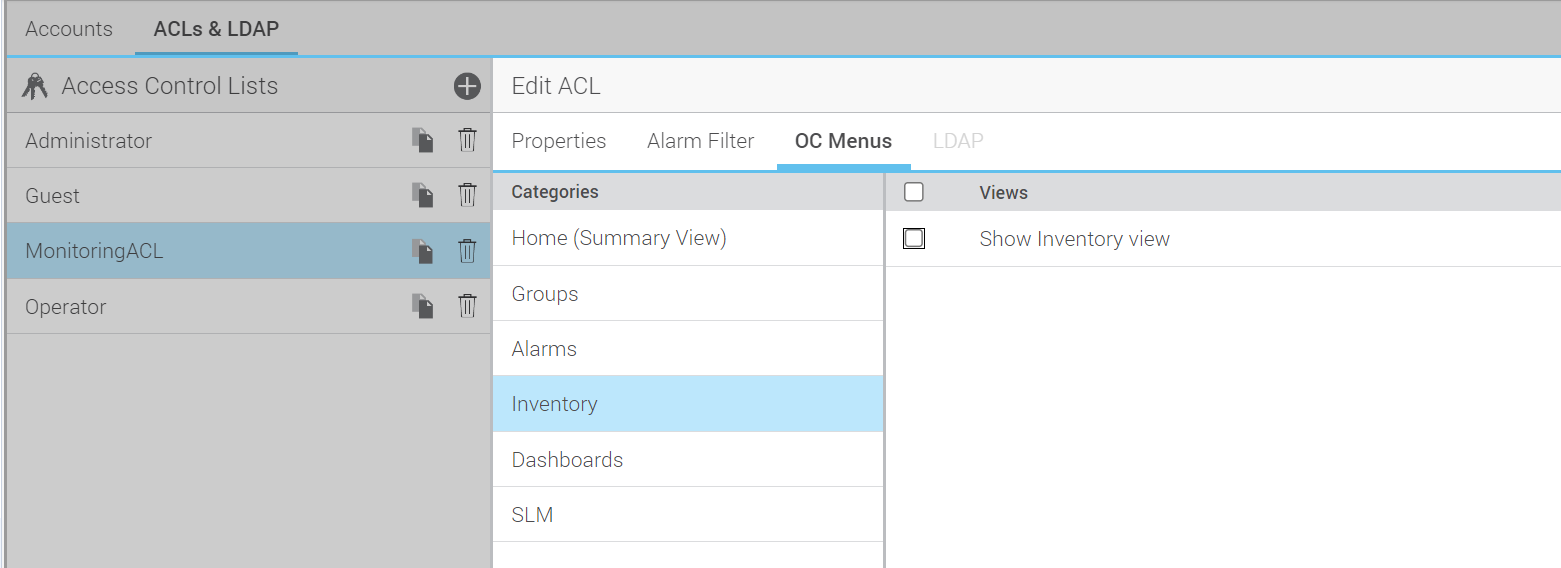Duplicate the Guest ACL
This screenshot has width=1561, height=568.
pyautogui.click(x=423, y=195)
